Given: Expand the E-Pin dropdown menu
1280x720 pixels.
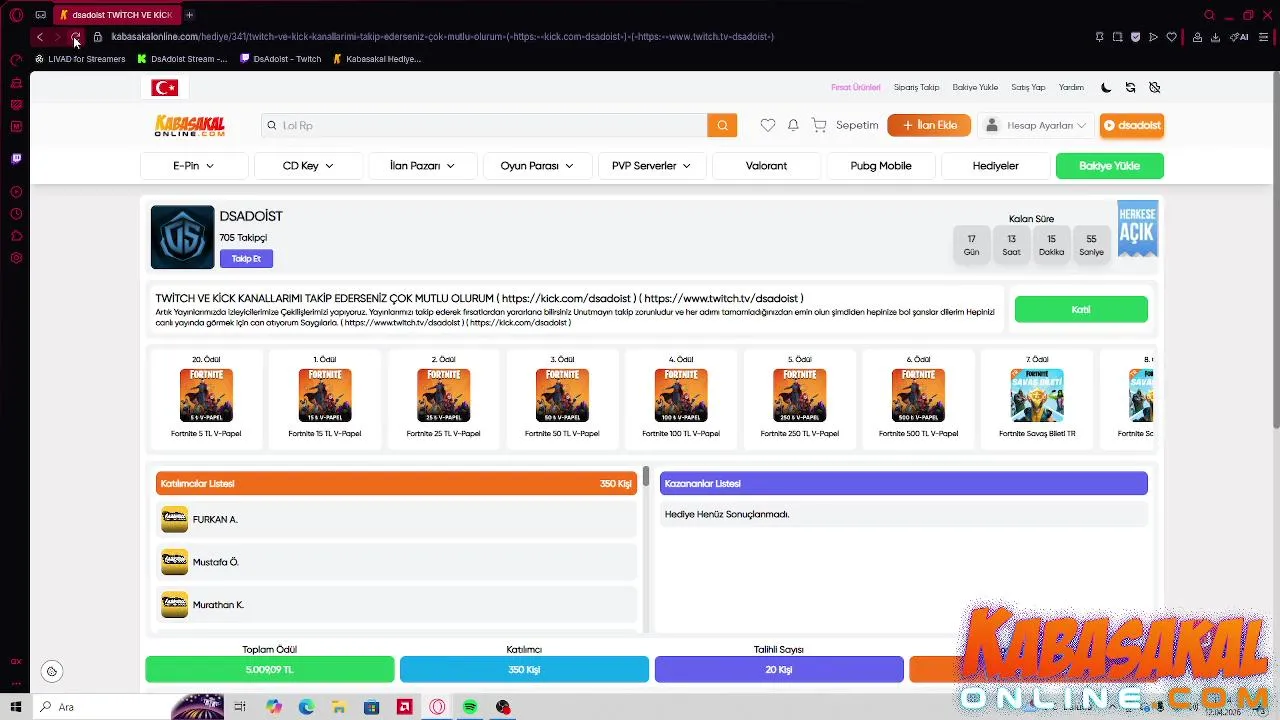Looking at the screenshot, I should (x=194, y=166).
